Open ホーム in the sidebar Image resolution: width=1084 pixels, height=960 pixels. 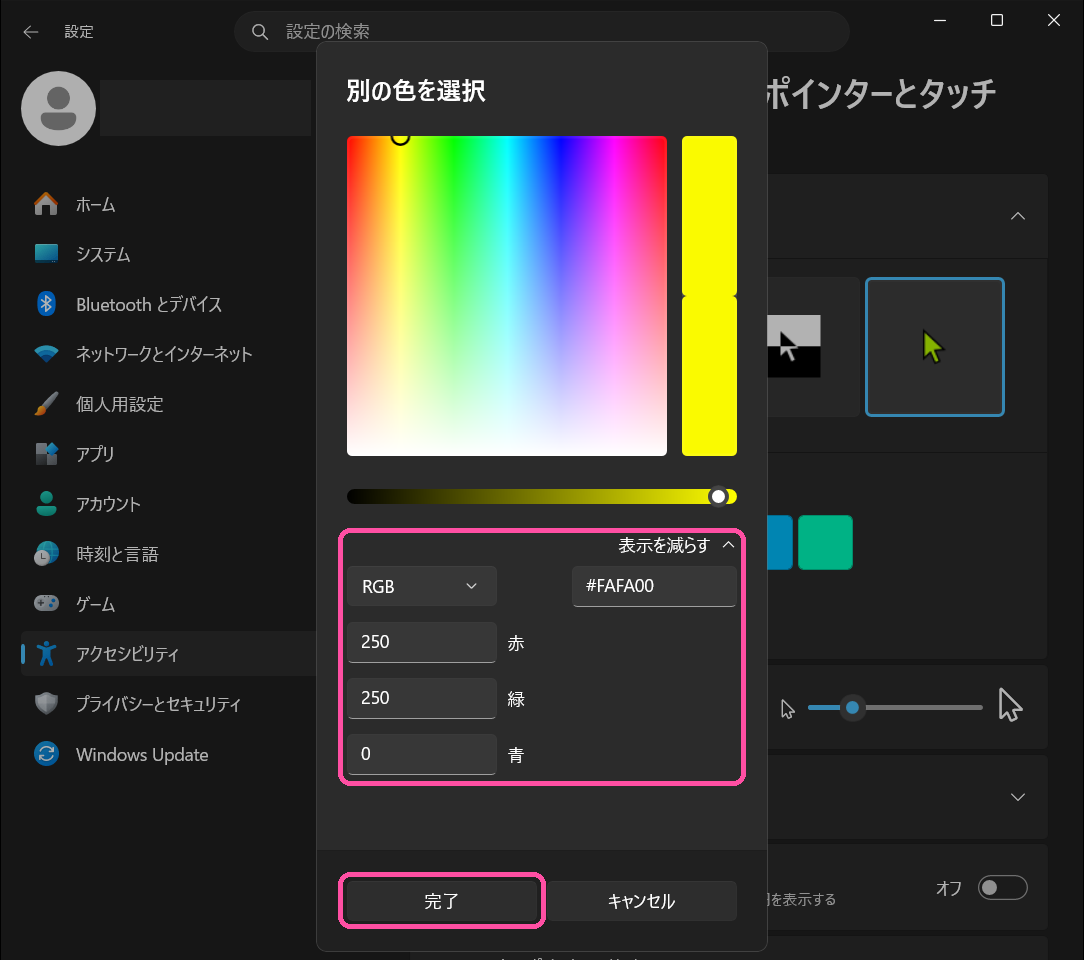tap(169, 205)
